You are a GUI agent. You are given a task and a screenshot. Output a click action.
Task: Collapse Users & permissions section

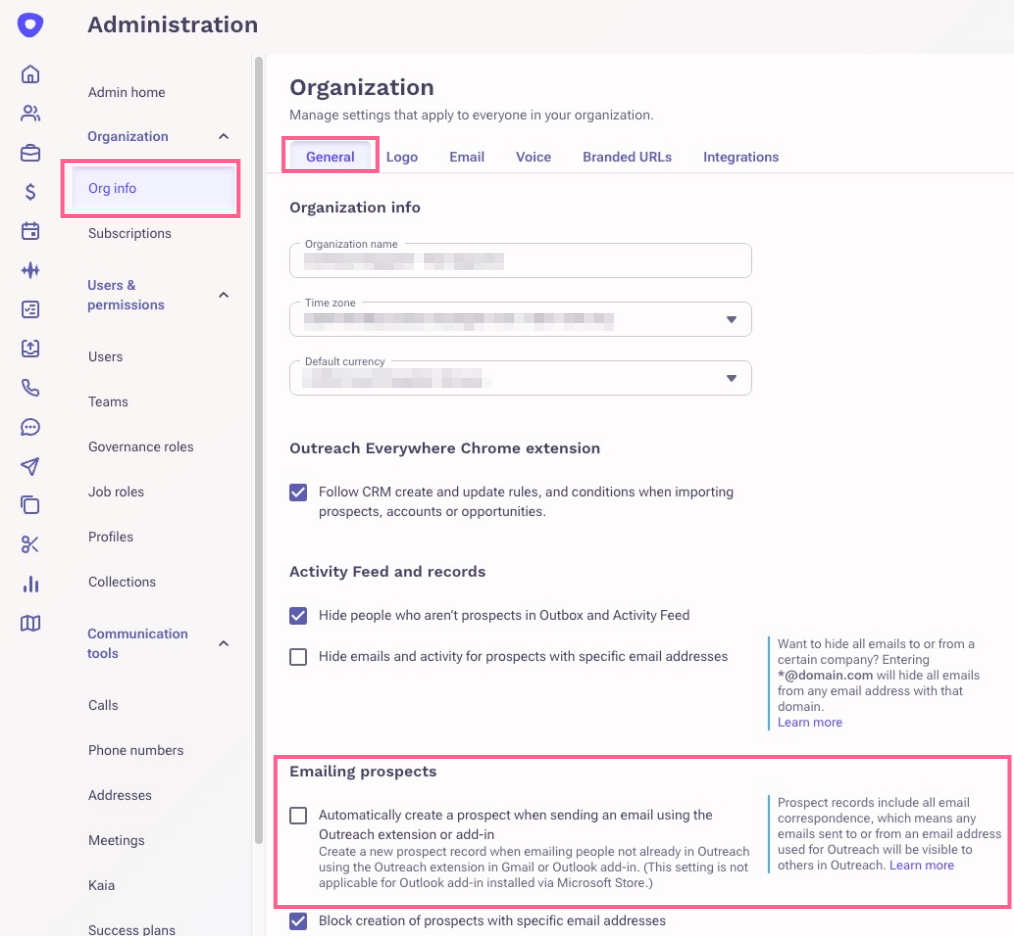pyautogui.click(x=224, y=295)
